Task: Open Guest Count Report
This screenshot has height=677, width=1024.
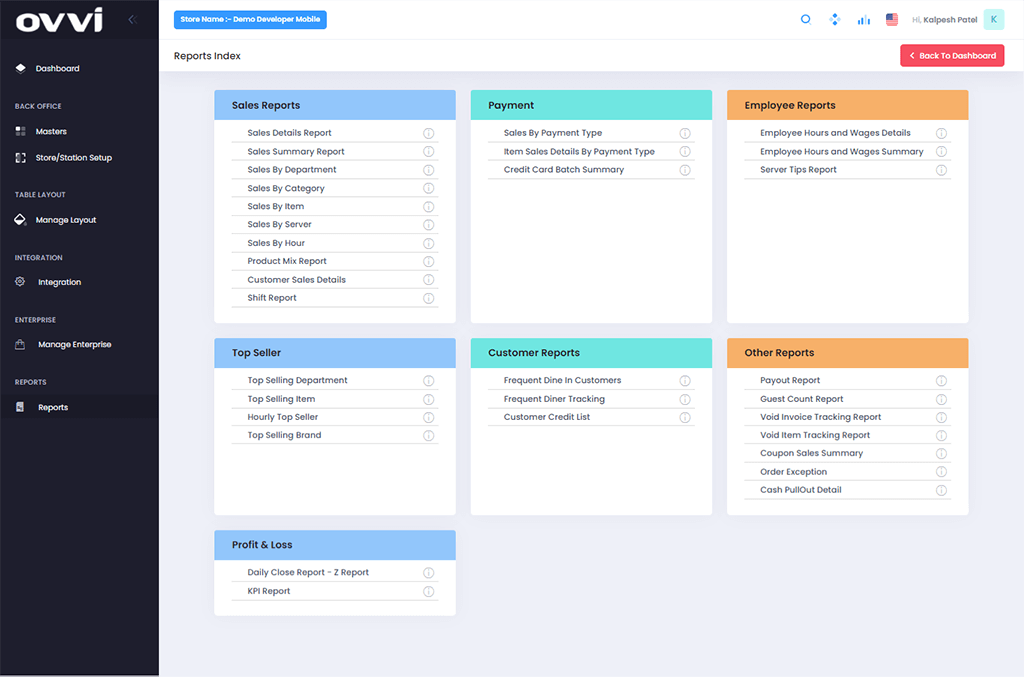Action: pyautogui.click(x=802, y=399)
